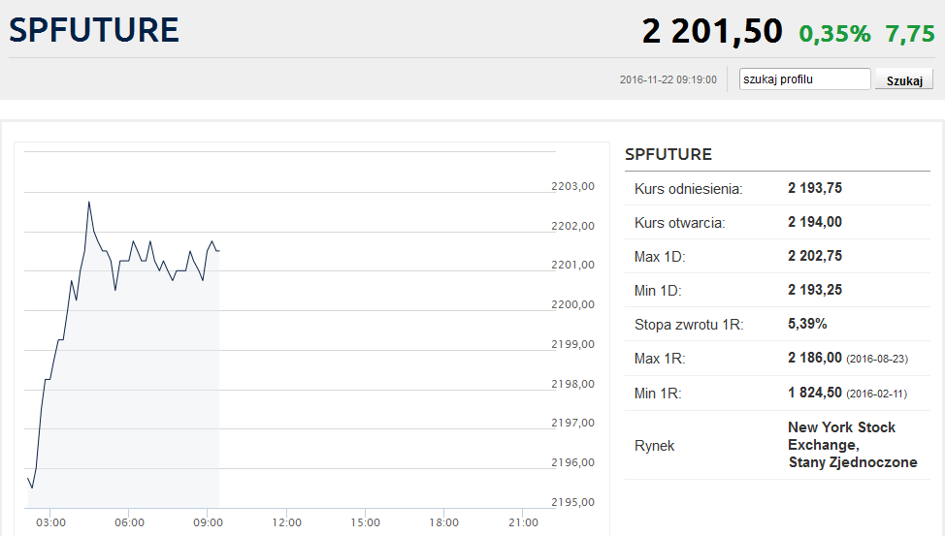This screenshot has width=945, height=536.
Task: Click the Max 1R date 2016-08-23
Action: pos(877,359)
